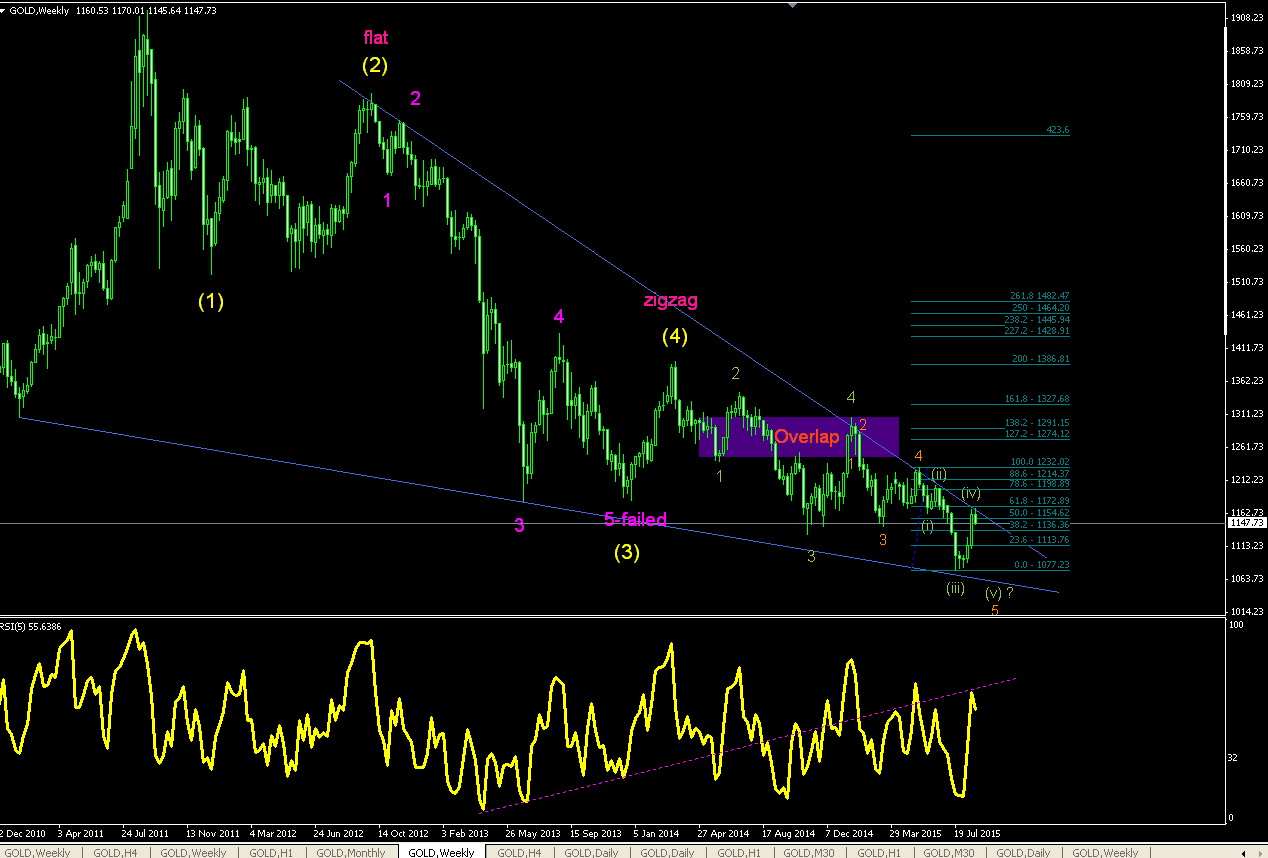Switch to the GOLD,Monthly chart tab
The width and height of the screenshot is (1268, 858).
point(352,852)
